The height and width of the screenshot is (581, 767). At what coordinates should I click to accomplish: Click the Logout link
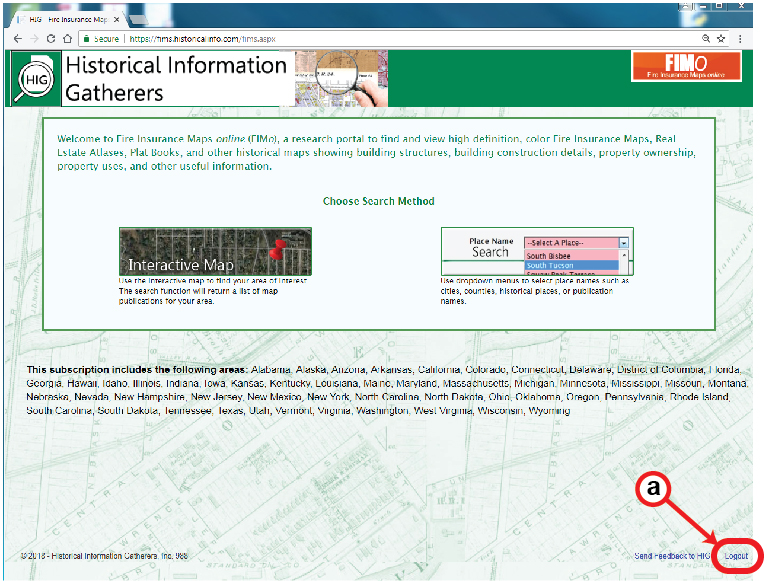(736, 555)
